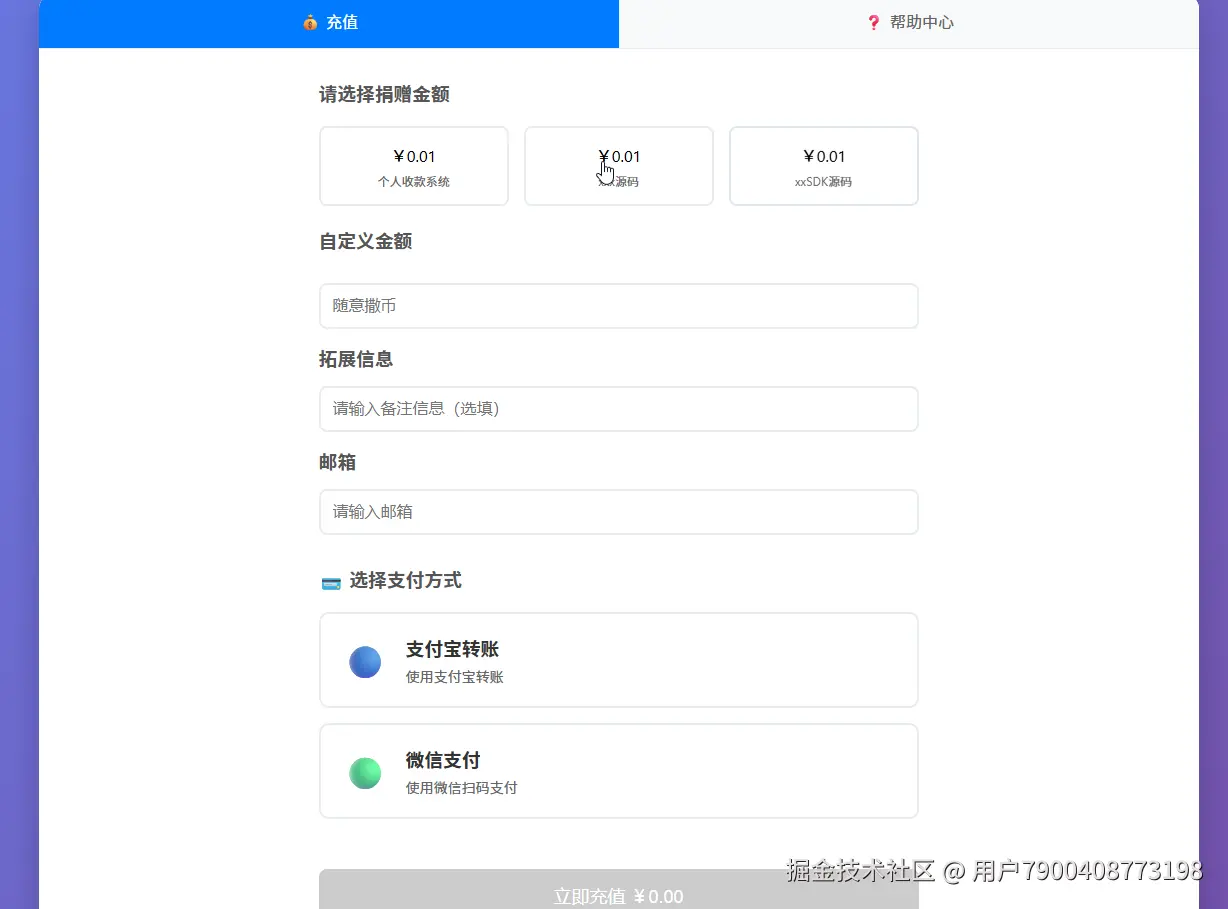The image size is (1228, 909).
Task: Click the blue Alipay circle icon
Action: click(x=365, y=662)
